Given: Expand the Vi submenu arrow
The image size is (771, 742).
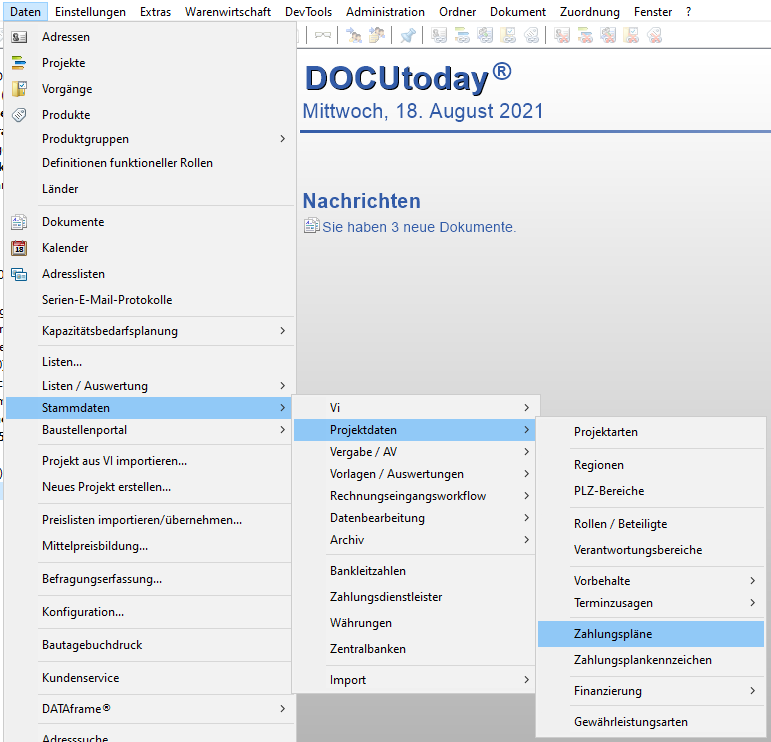Looking at the screenshot, I should pos(526,408).
